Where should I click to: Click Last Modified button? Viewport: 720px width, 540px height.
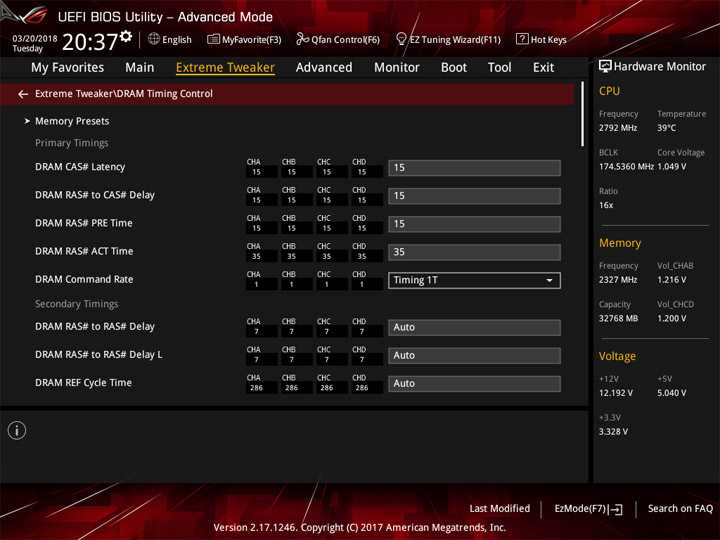[500, 509]
